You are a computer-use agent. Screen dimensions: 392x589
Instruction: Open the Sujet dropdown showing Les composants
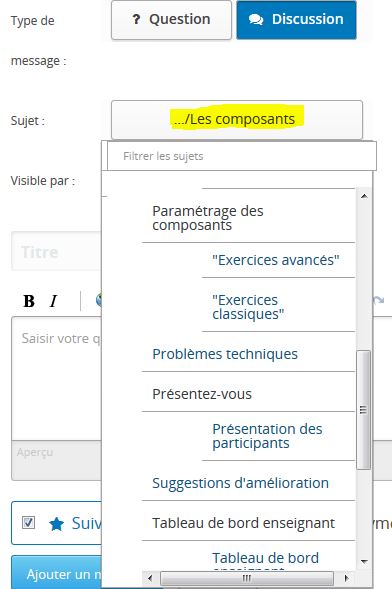[x=237, y=120]
